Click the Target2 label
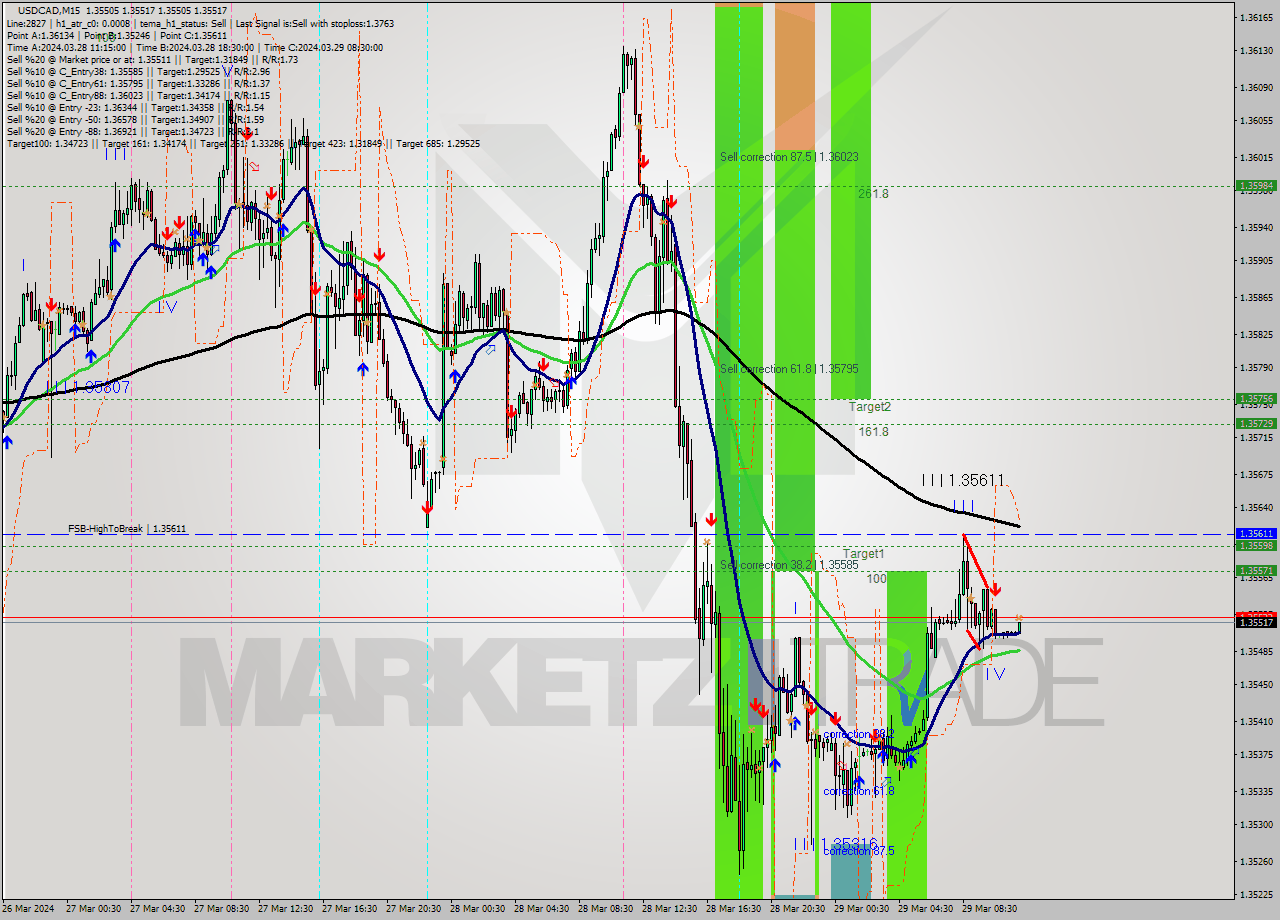Image resolution: width=1280 pixels, height=920 pixels. pyautogui.click(x=870, y=407)
